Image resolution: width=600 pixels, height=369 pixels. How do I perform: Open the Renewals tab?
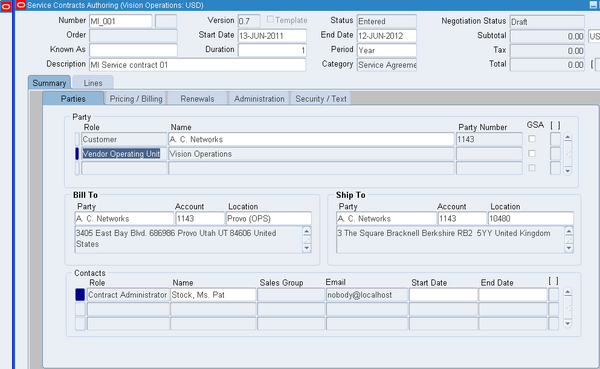197,99
